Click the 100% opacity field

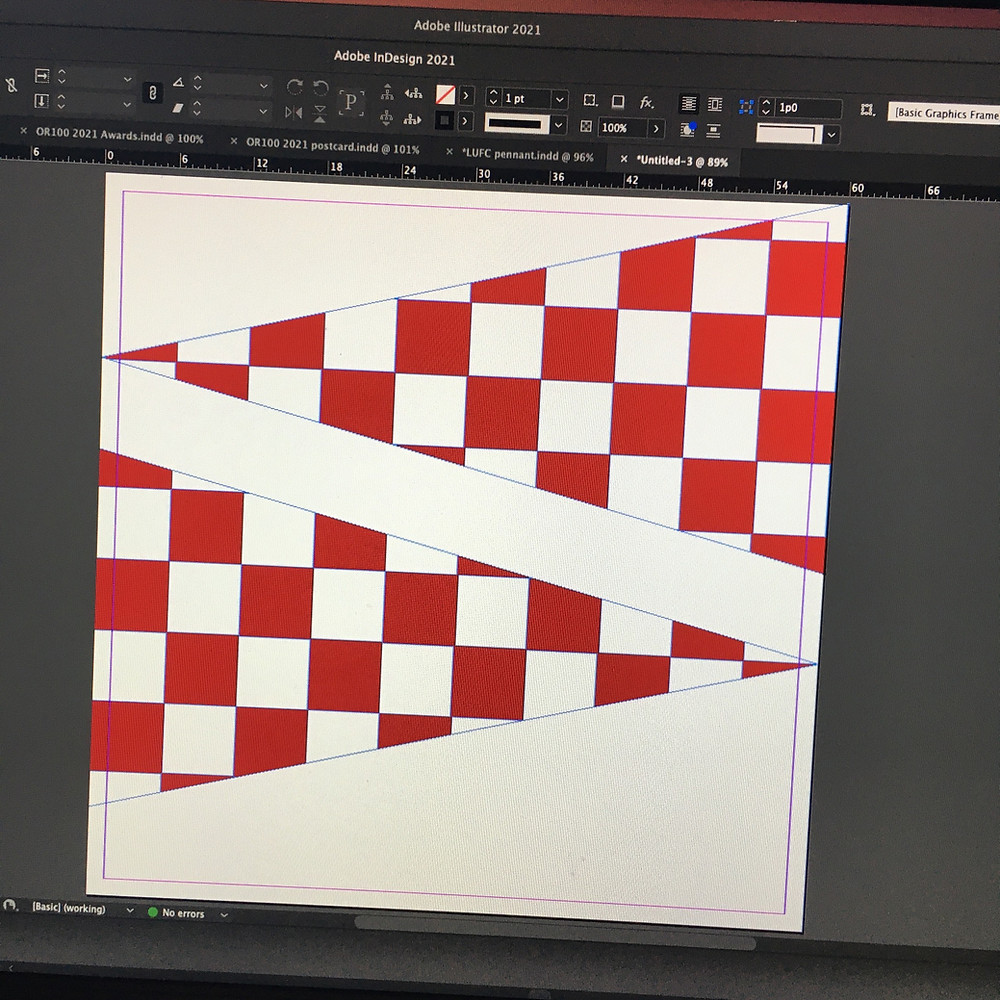point(622,128)
